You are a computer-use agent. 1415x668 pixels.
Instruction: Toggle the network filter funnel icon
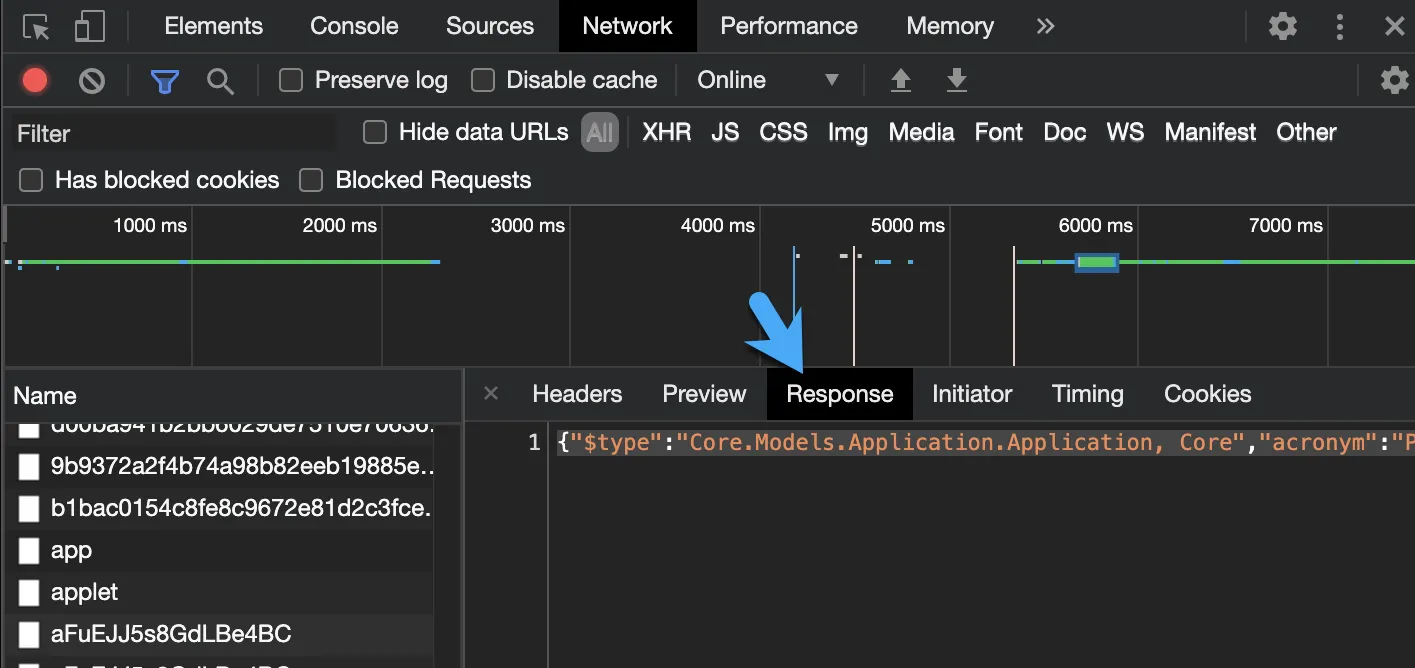coord(165,81)
